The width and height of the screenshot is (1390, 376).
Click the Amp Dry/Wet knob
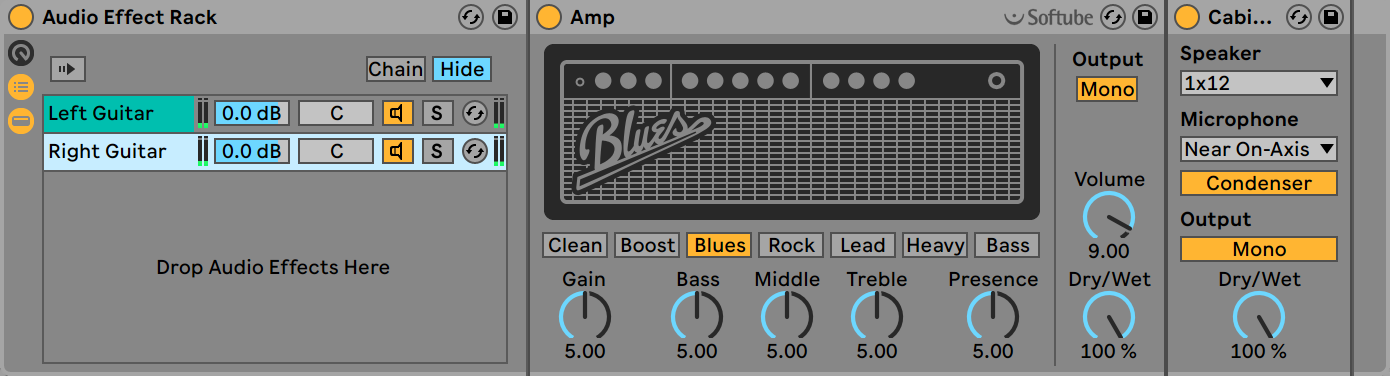[x=1108, y=316]
